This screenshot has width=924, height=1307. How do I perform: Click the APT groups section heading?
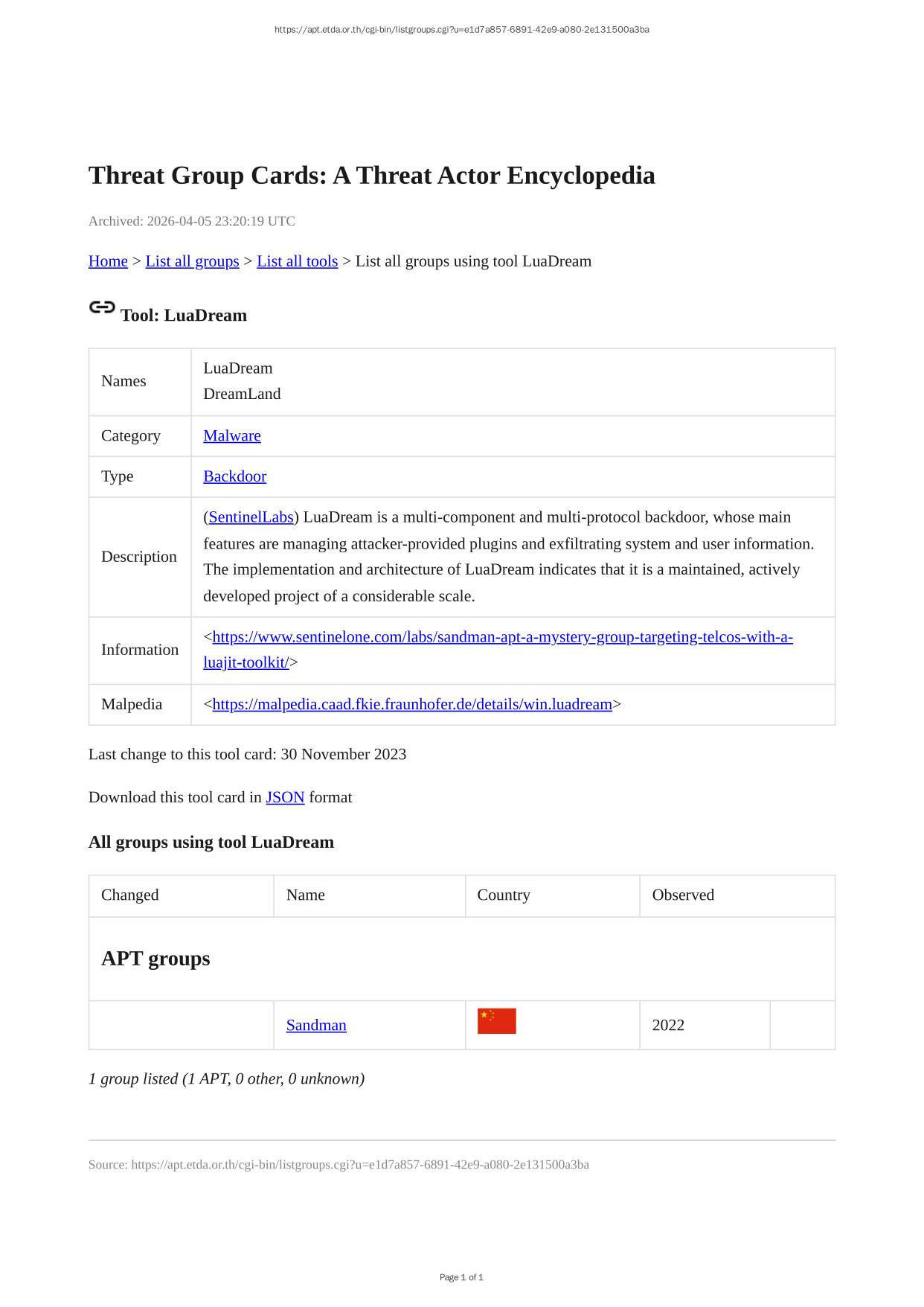[155, 958]
